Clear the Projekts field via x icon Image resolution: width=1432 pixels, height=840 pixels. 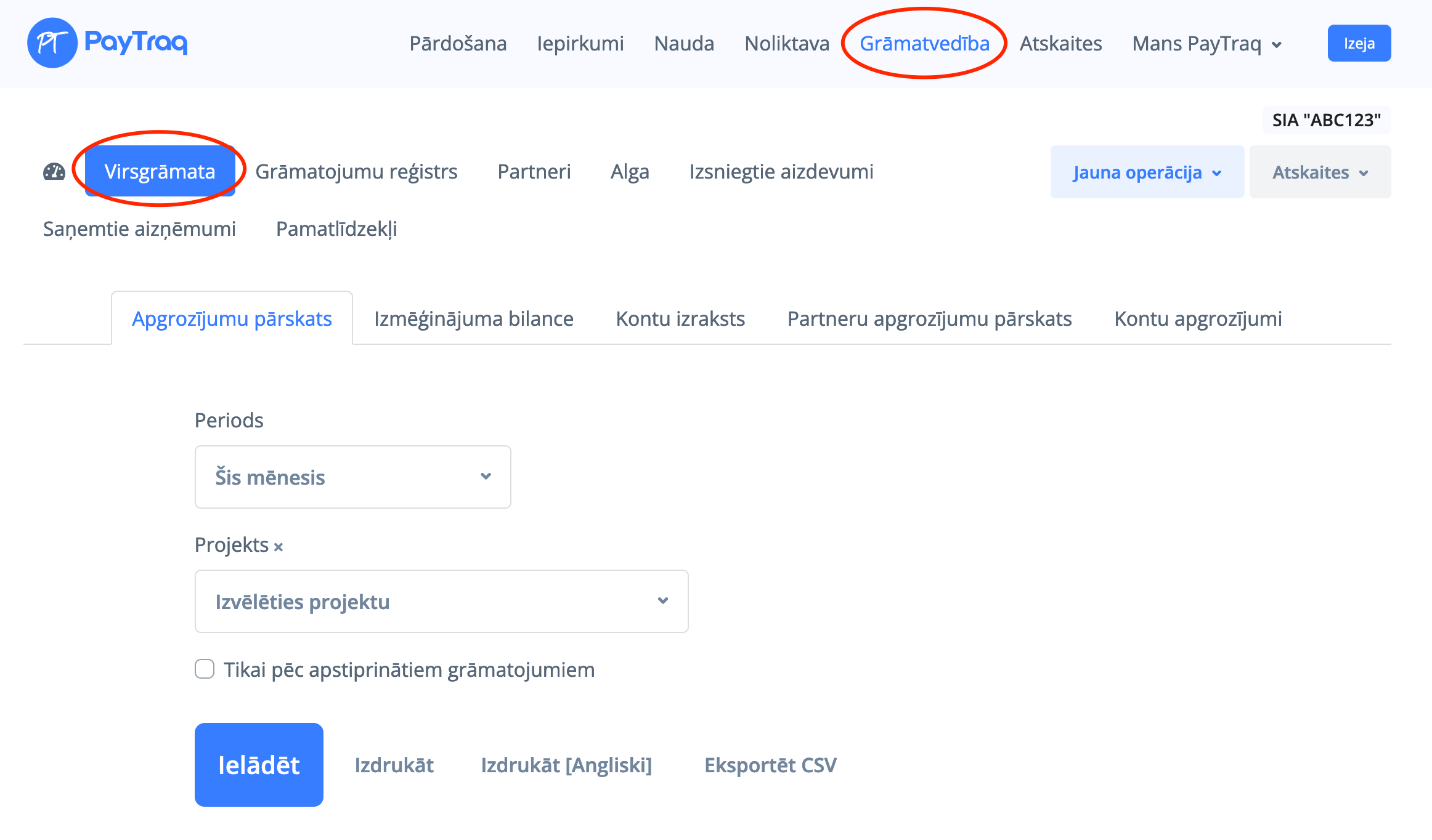[279, 547]
